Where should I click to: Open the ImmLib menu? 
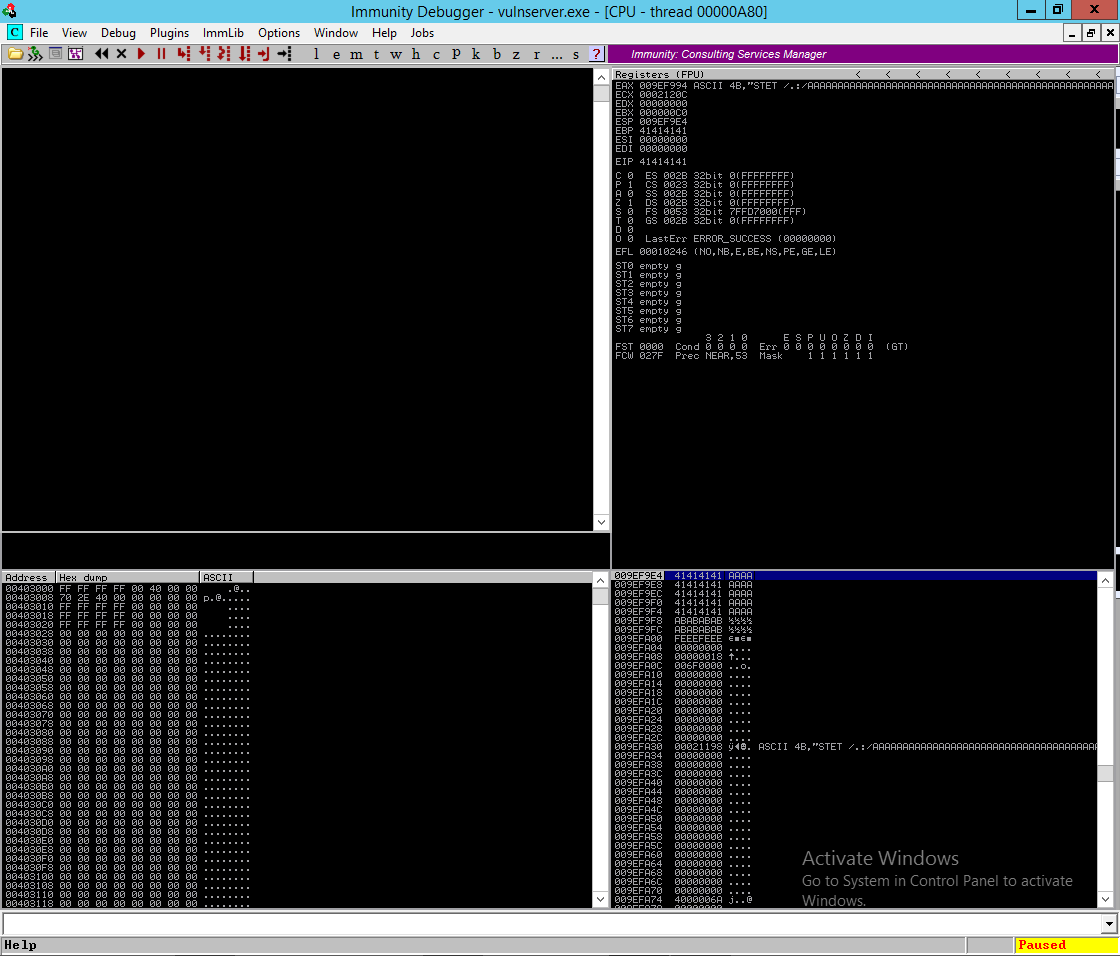223,33
